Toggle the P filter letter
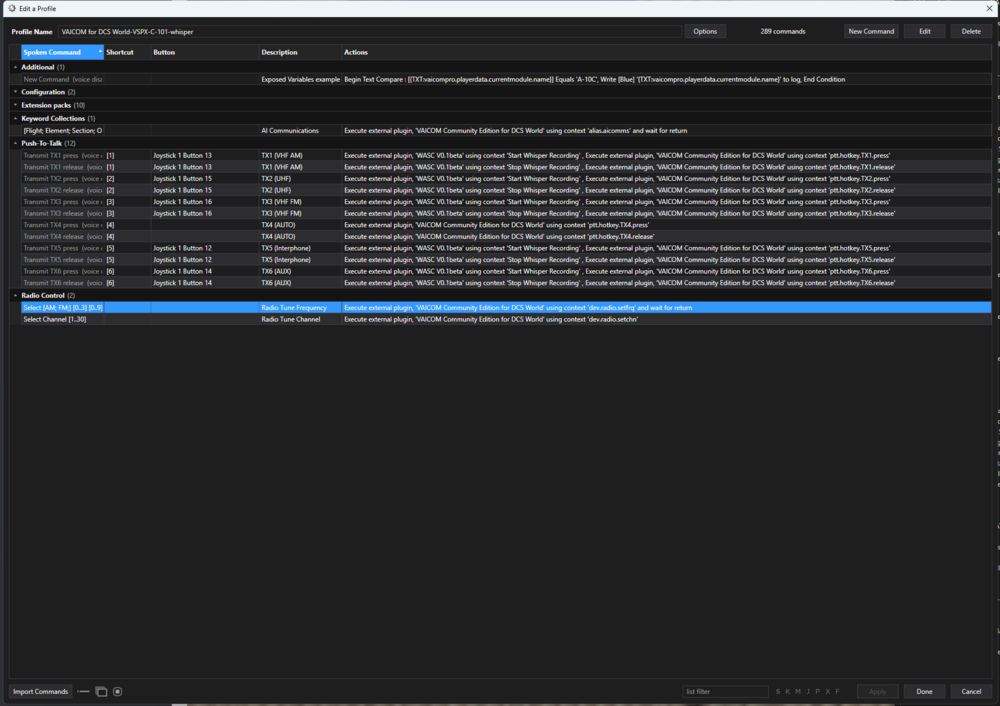Viewport: 1000px width, 706px height. coord(818,691)
